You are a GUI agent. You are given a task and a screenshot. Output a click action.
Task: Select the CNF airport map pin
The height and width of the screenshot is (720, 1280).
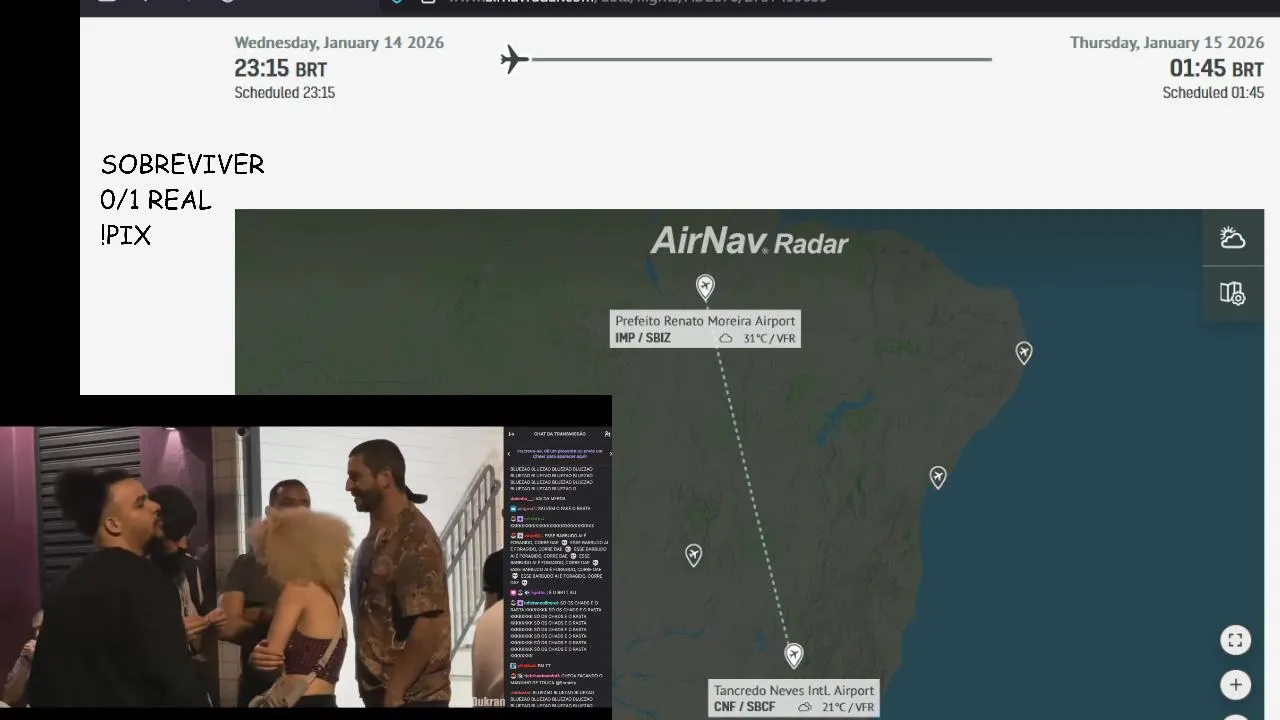point(794,656)
